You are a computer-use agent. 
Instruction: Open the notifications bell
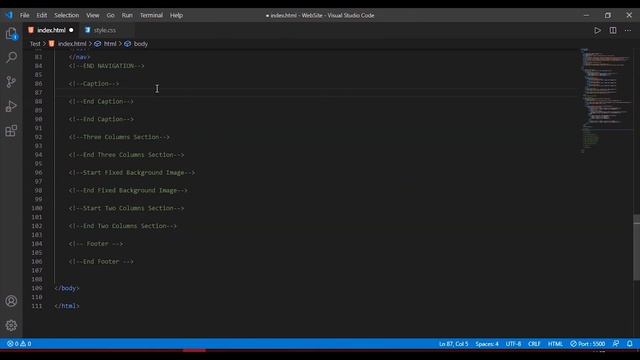click(x=630, y=344)
